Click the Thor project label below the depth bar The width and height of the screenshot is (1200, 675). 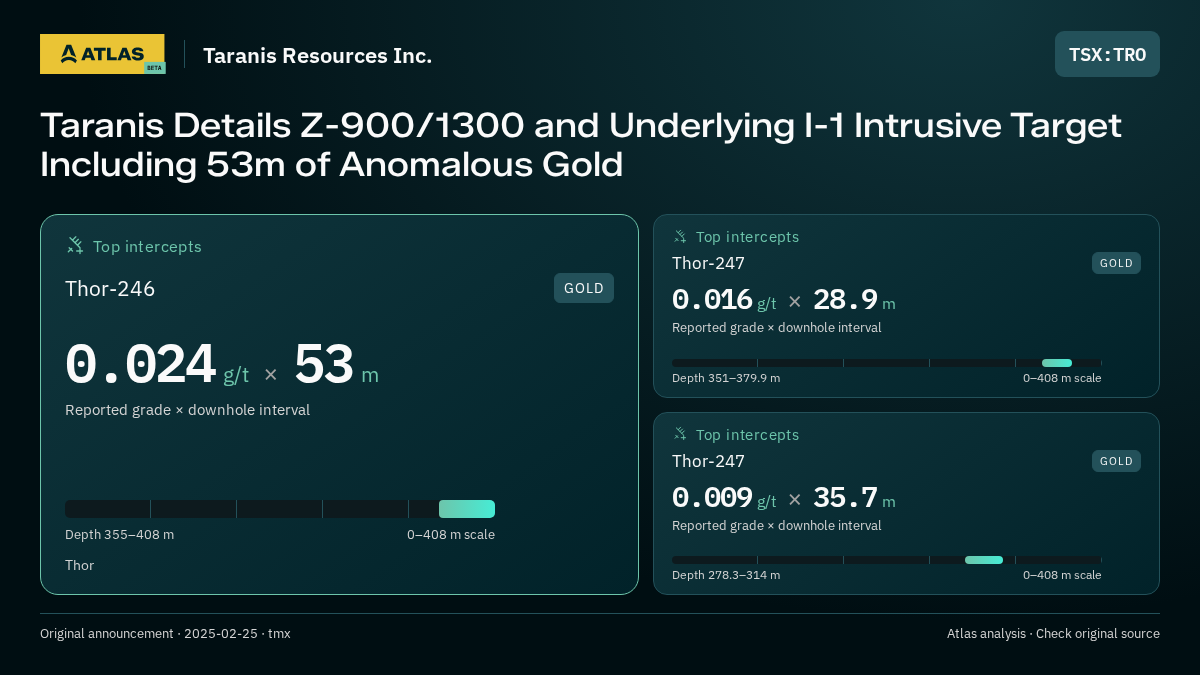pyautogui.click(x=80, y=566)
